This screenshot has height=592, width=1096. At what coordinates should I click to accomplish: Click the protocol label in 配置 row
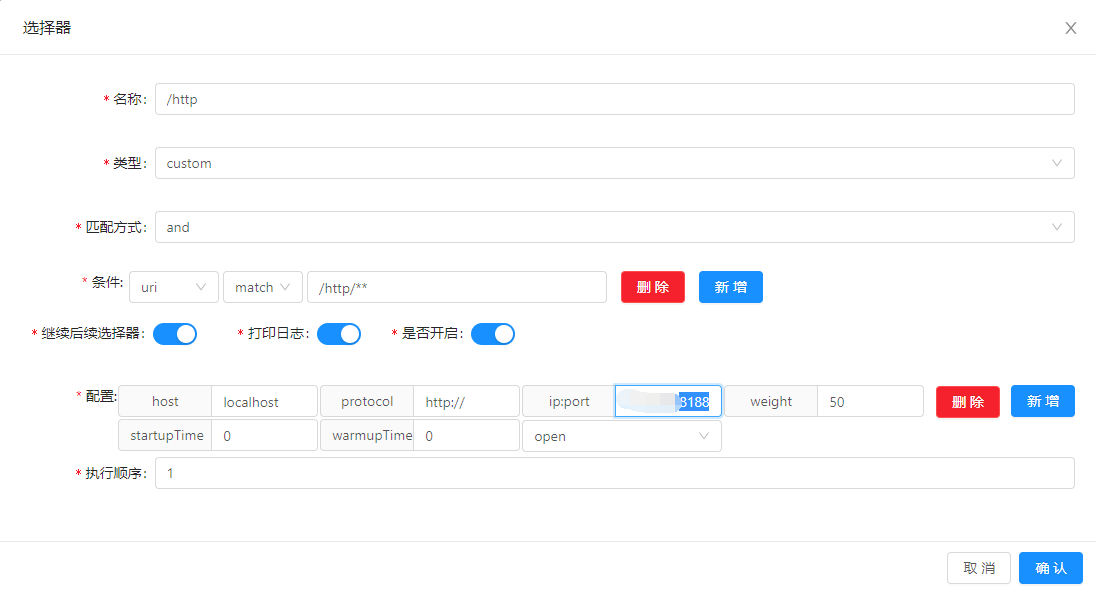[x=367, y=402]
